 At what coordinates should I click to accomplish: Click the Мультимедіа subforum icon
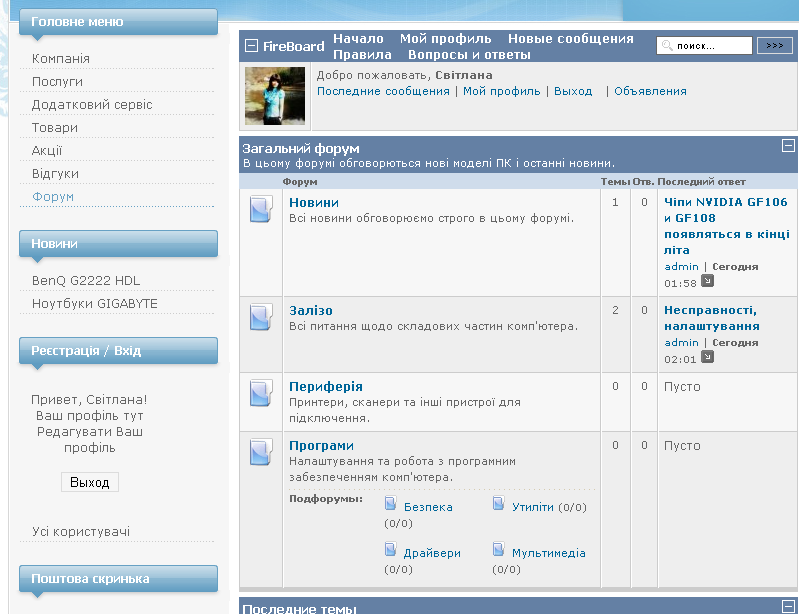pyautogui.click(x=498, y=550)
